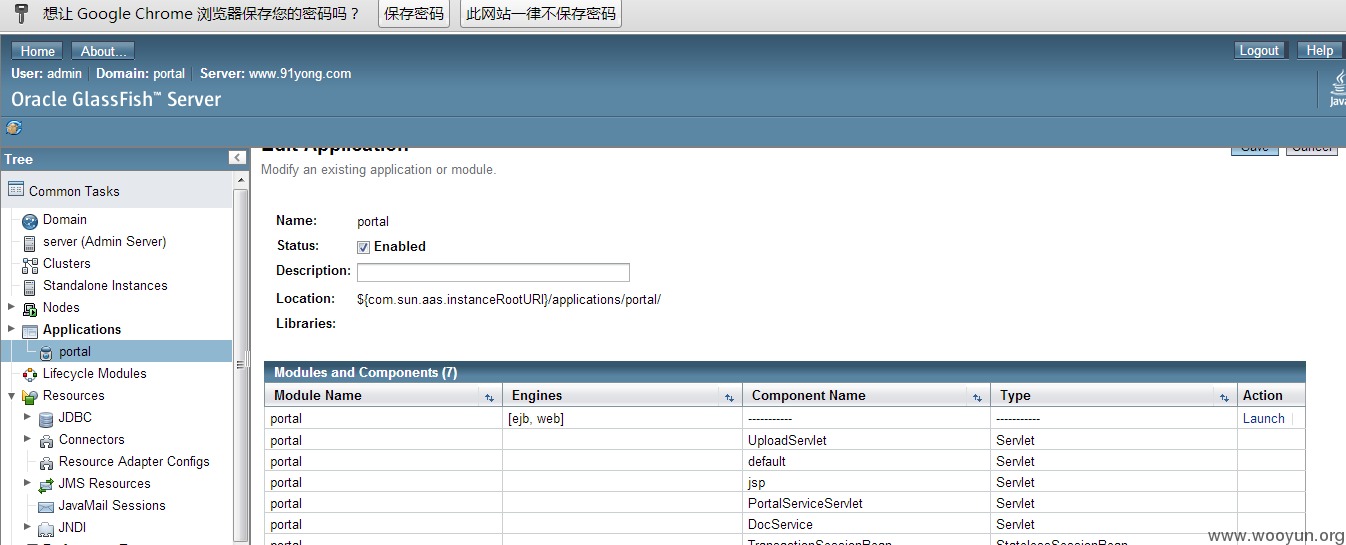Open JavaMail Sessions node
This screenshot has height=545, width=1346.
point(112,505)
